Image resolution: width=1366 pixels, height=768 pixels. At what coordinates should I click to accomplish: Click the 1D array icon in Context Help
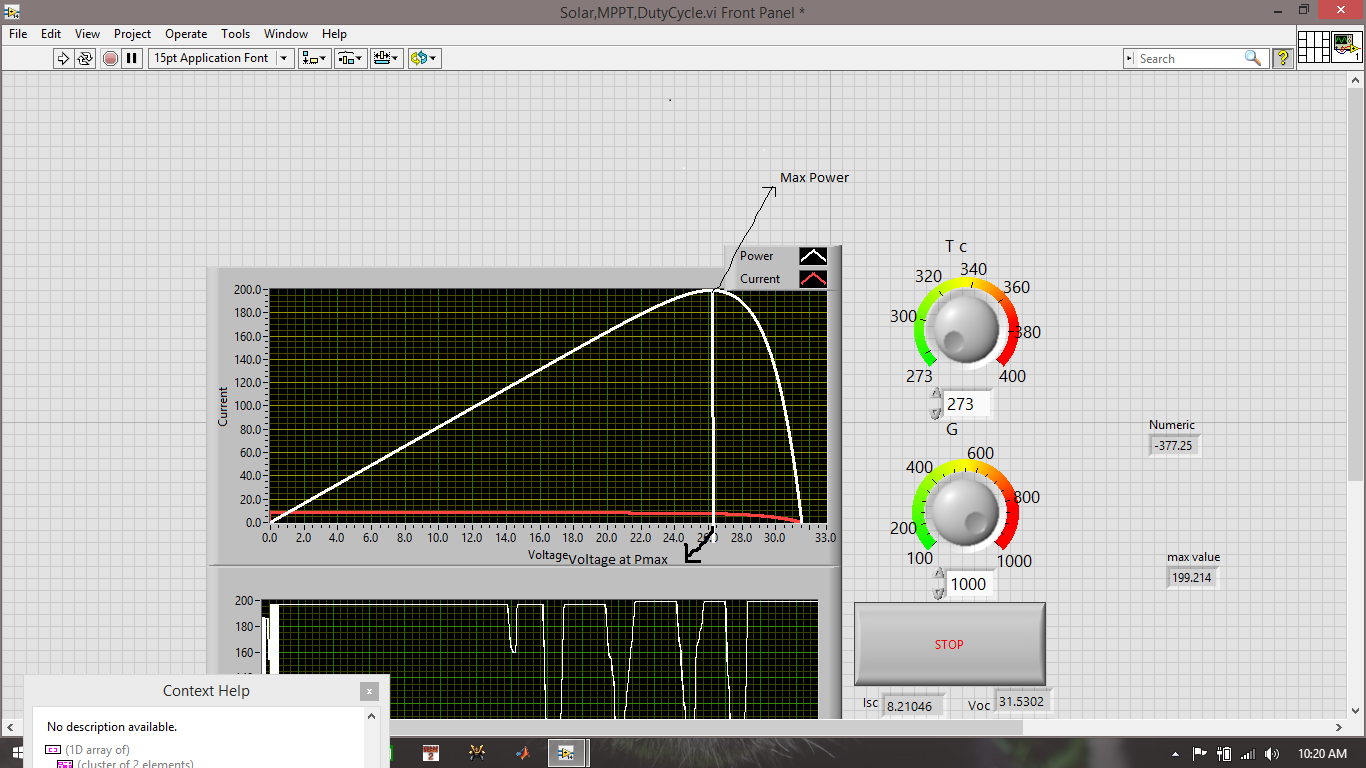[53, 750]
